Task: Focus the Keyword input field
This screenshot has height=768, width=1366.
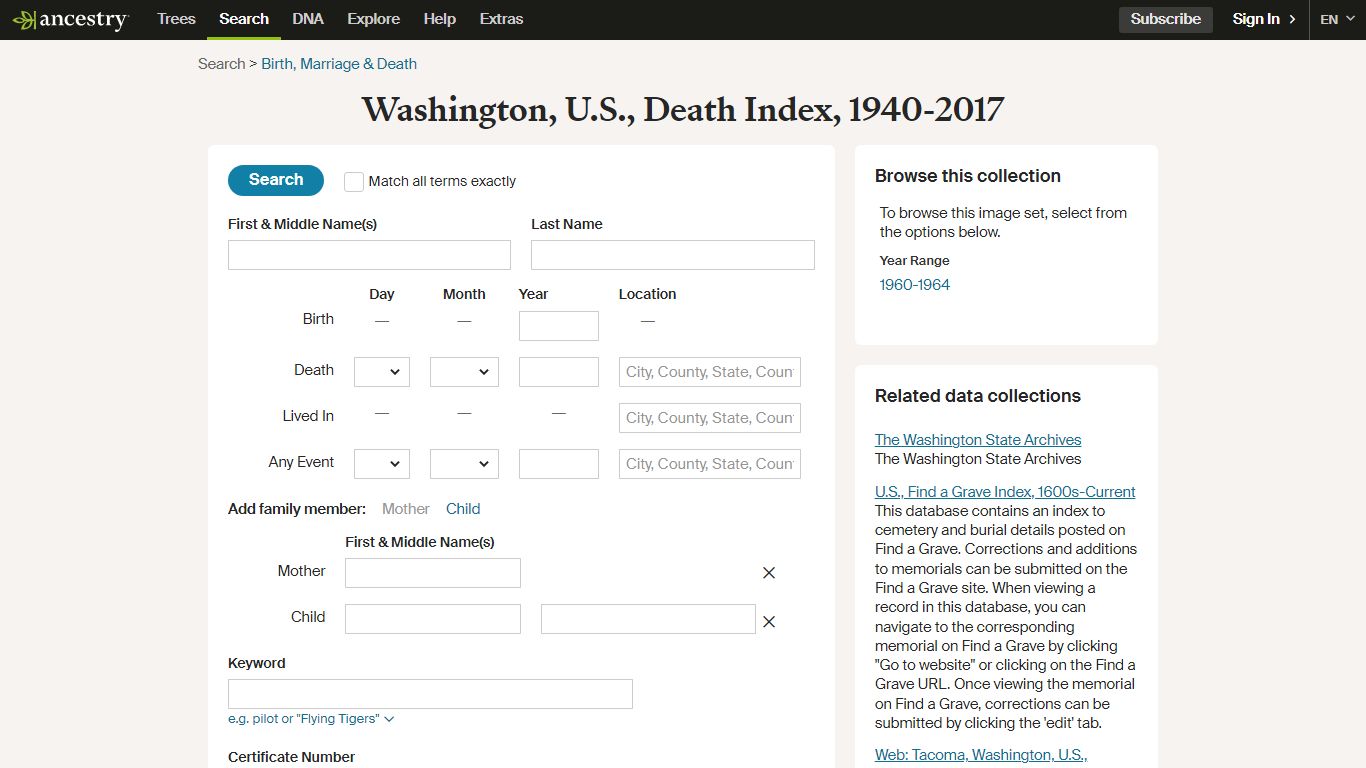Action: tap(430, 694)
